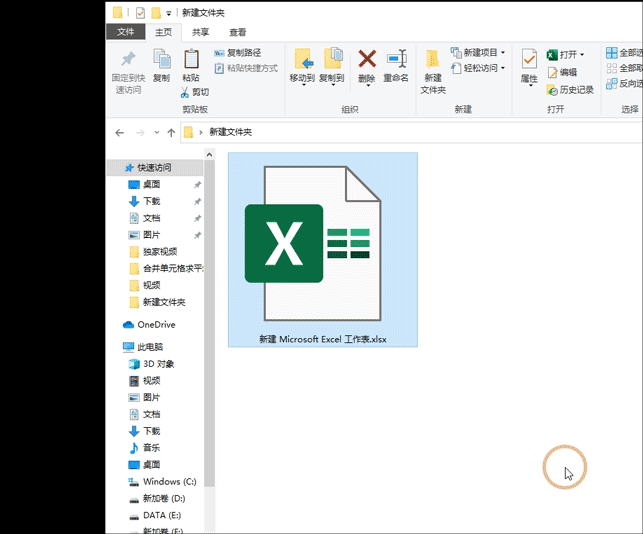643x534 pixels.
Task: Click quick access toolbar properties checkmark icon
Action: pos(140,13)
